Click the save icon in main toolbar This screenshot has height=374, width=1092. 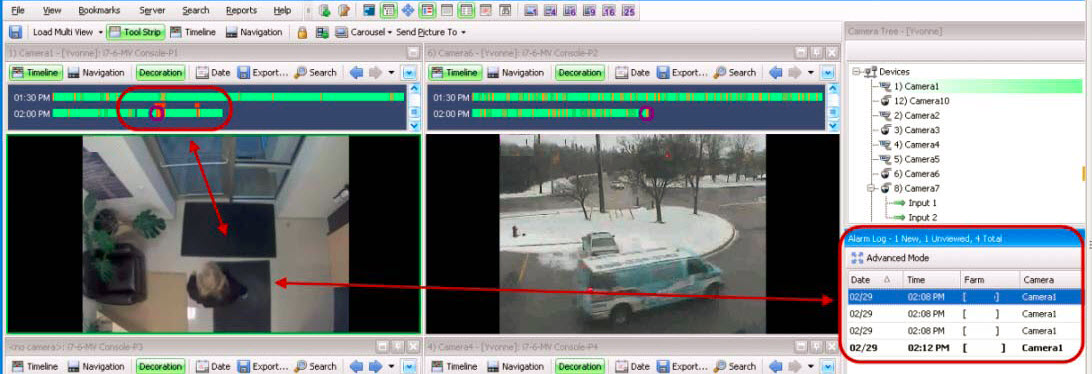pyautogui.click(x=16, y=32)
